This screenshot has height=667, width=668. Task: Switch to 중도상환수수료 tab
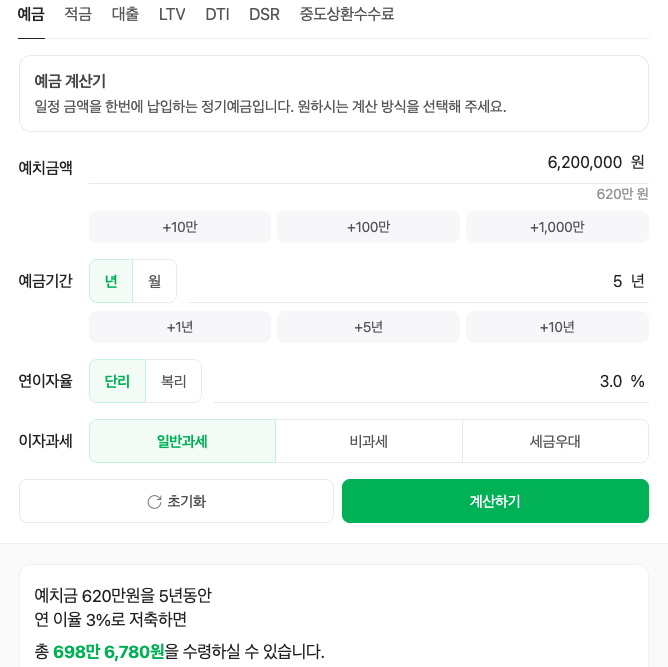(x=347, y=14)
